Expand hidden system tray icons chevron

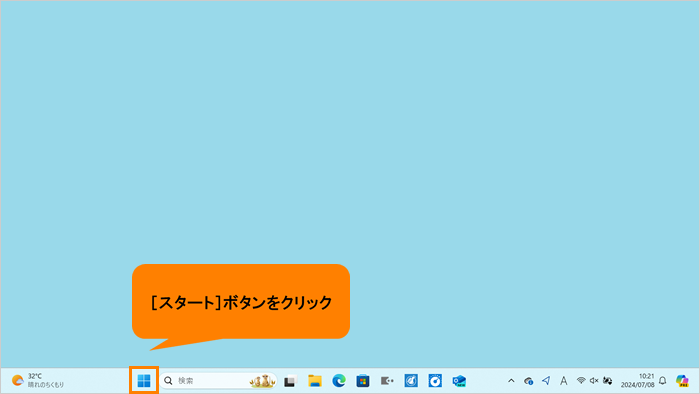tap(511, 381)
